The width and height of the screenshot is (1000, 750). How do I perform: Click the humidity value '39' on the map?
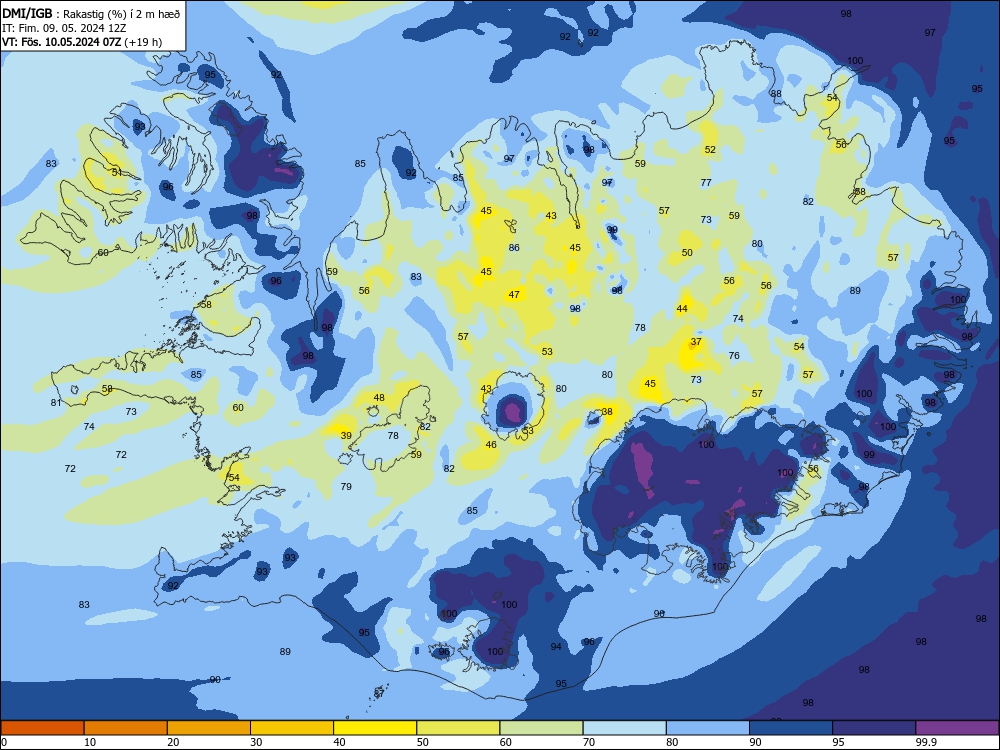click(x=346, y=436)
